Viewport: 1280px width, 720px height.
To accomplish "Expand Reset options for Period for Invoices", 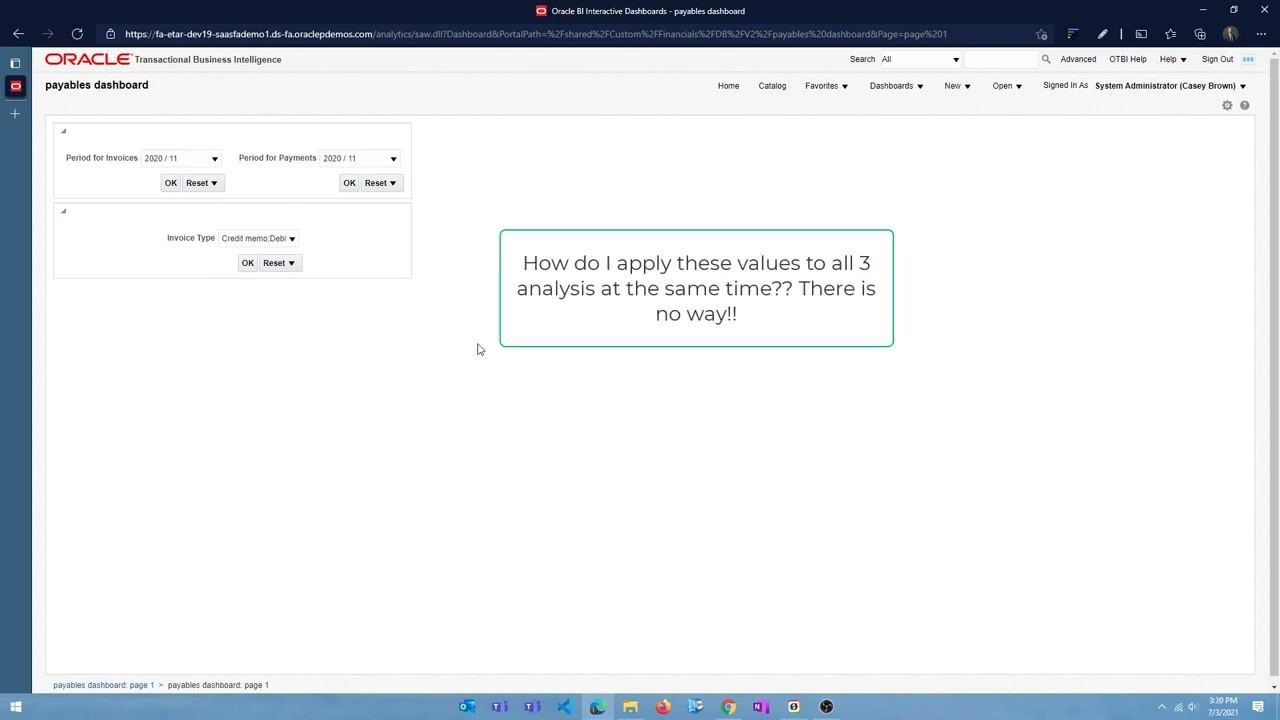I will coord(202,183).
